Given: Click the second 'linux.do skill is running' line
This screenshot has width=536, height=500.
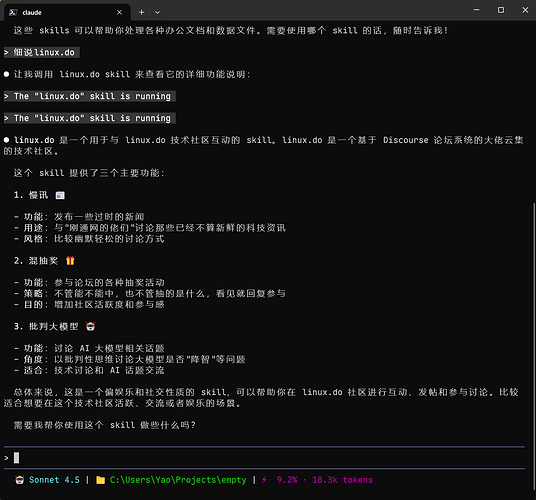Looking at the screenshot, I should (x=90, y=118).
